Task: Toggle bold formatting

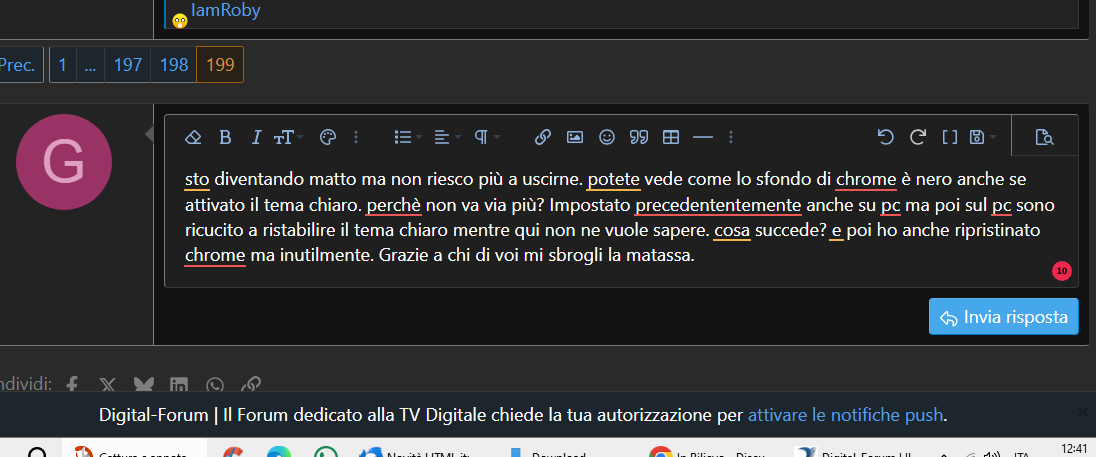Action: [225, 137]
